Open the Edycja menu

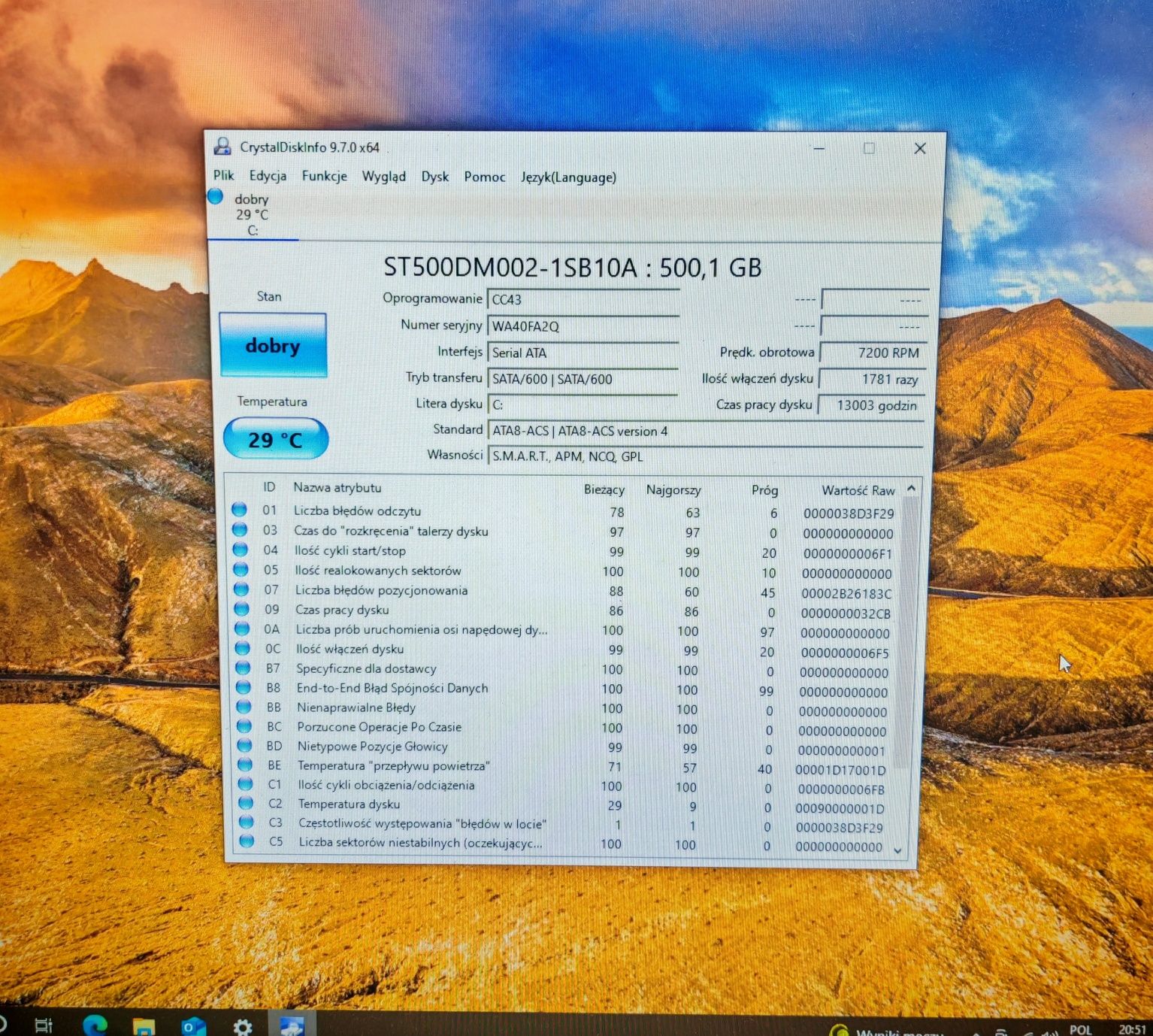click(x=268, y=176)
